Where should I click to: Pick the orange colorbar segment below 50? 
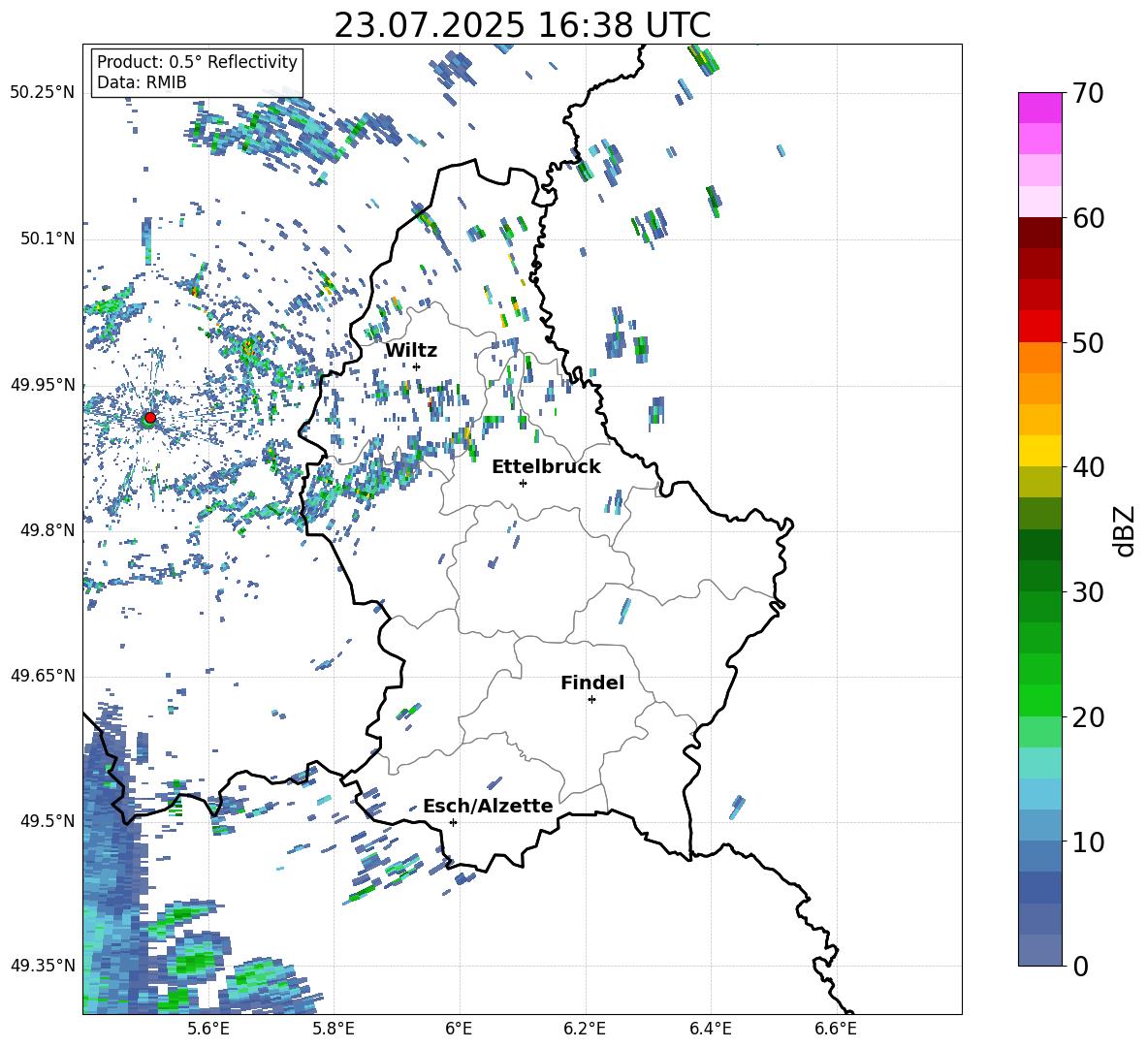[x=1040, y=358]
